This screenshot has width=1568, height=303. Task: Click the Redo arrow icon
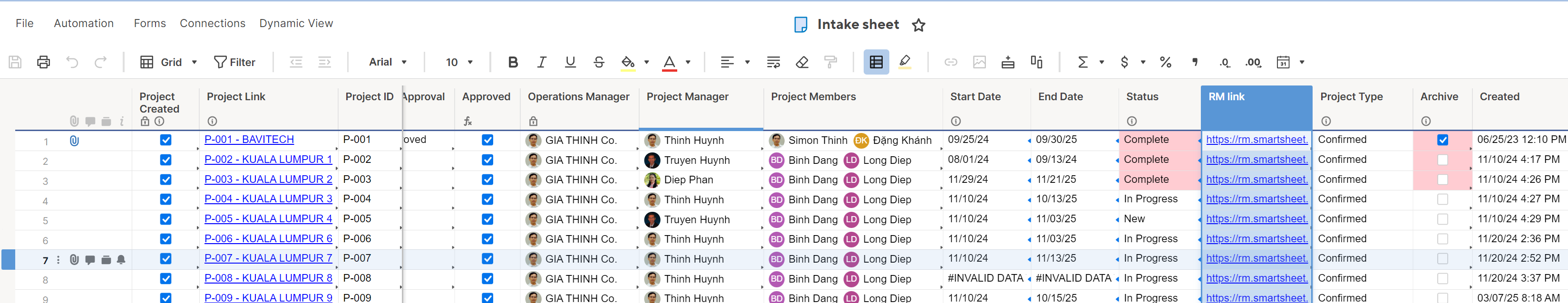[100, 62]
